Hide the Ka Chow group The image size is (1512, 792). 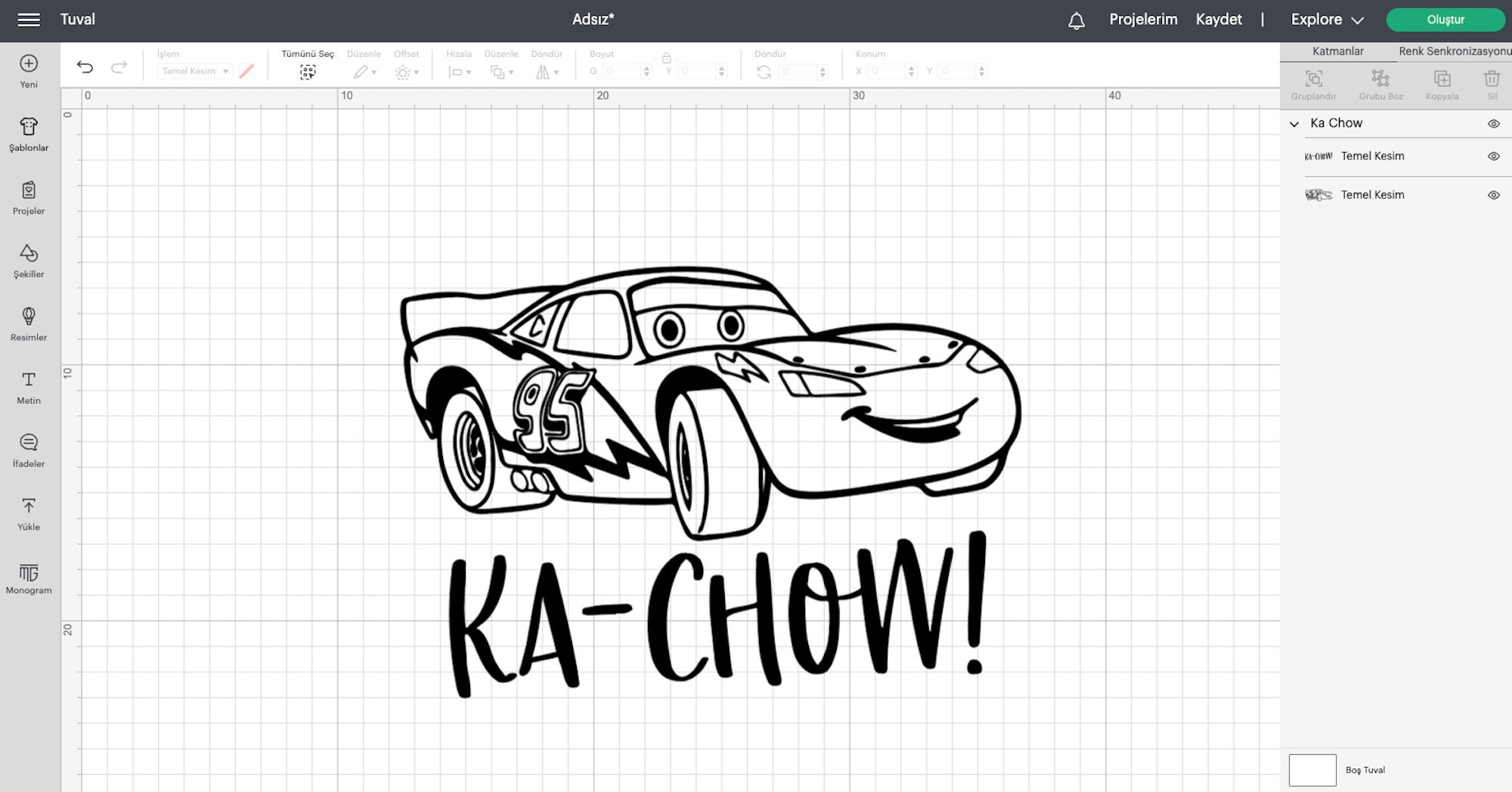pos(1494,122)
